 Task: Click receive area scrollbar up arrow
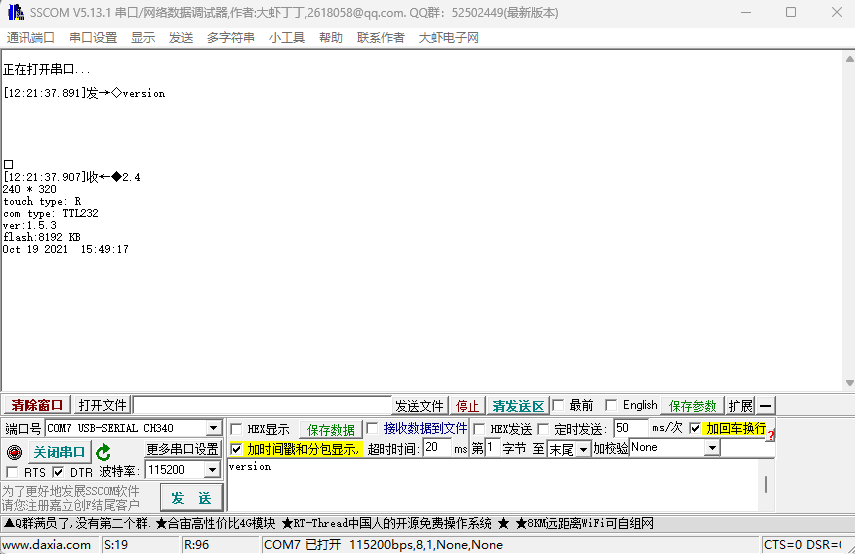point(849,58)
